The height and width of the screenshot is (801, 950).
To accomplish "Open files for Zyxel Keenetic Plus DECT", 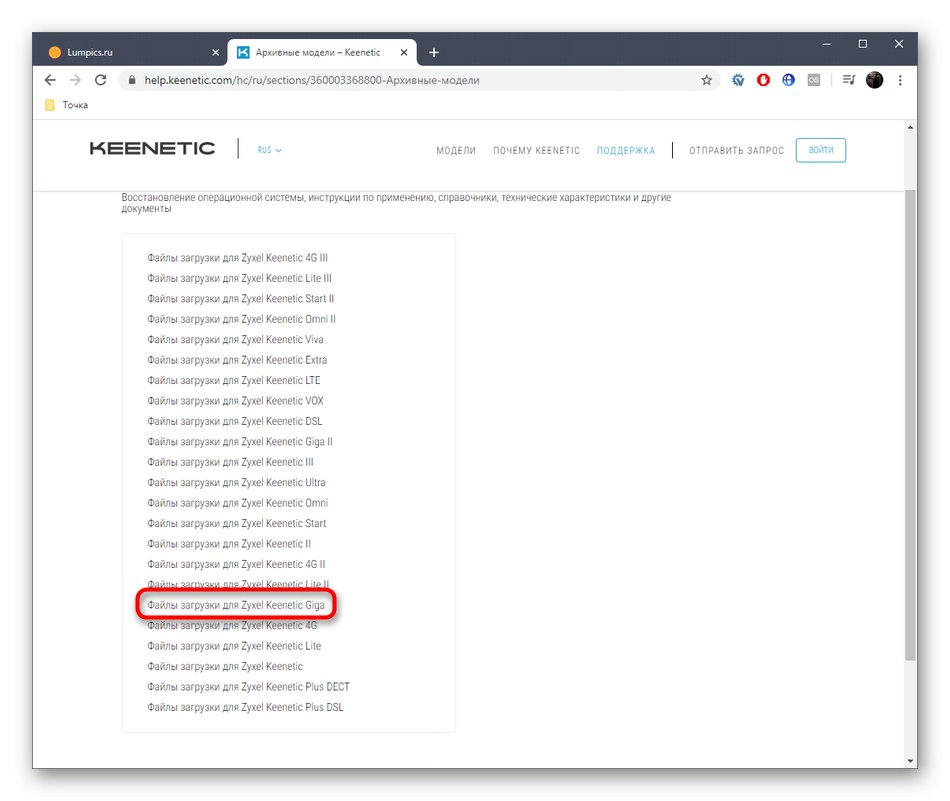I will 248,686.
